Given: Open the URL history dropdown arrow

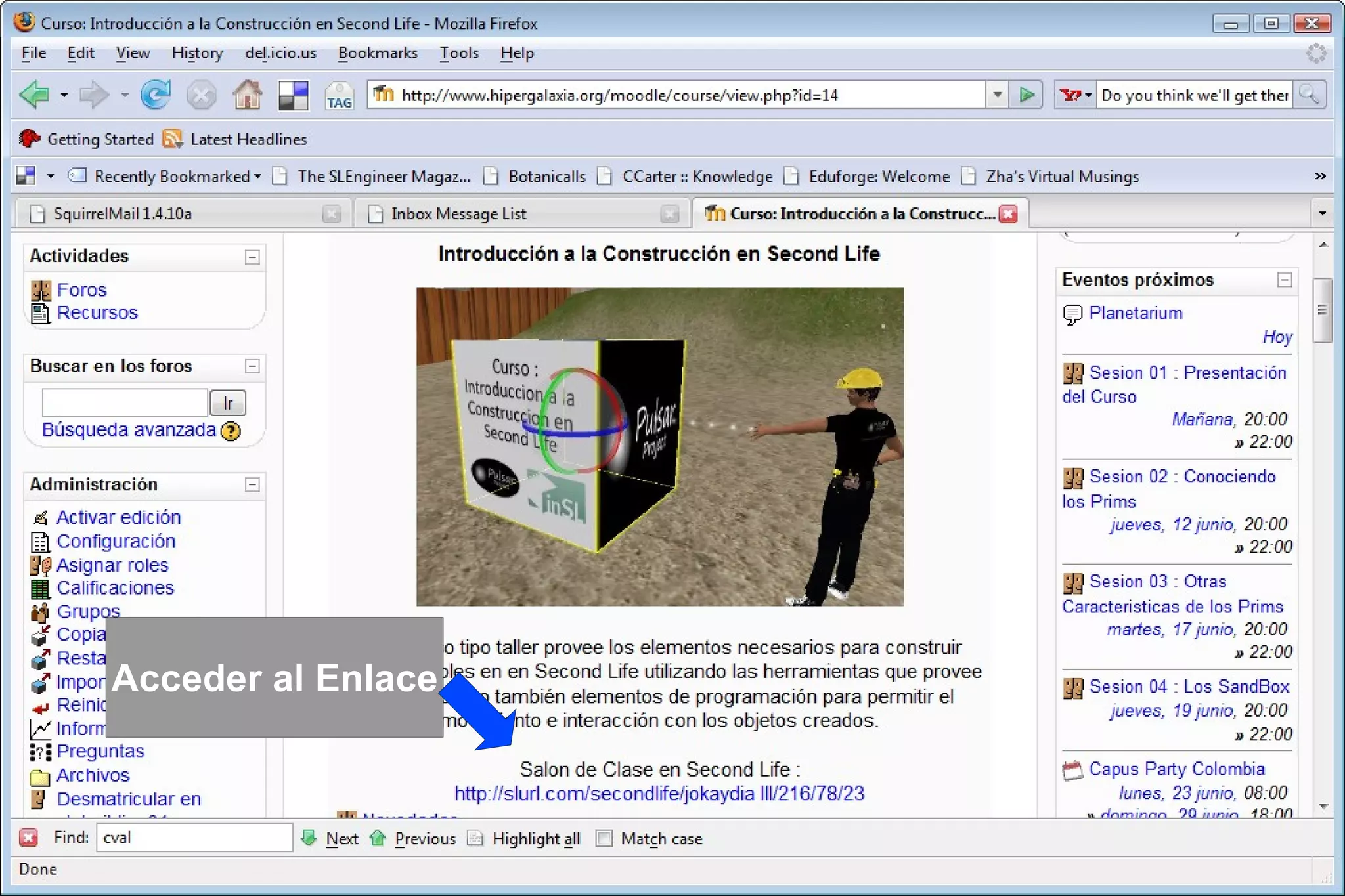Looking at the screenshot, I should coord(997,95).
